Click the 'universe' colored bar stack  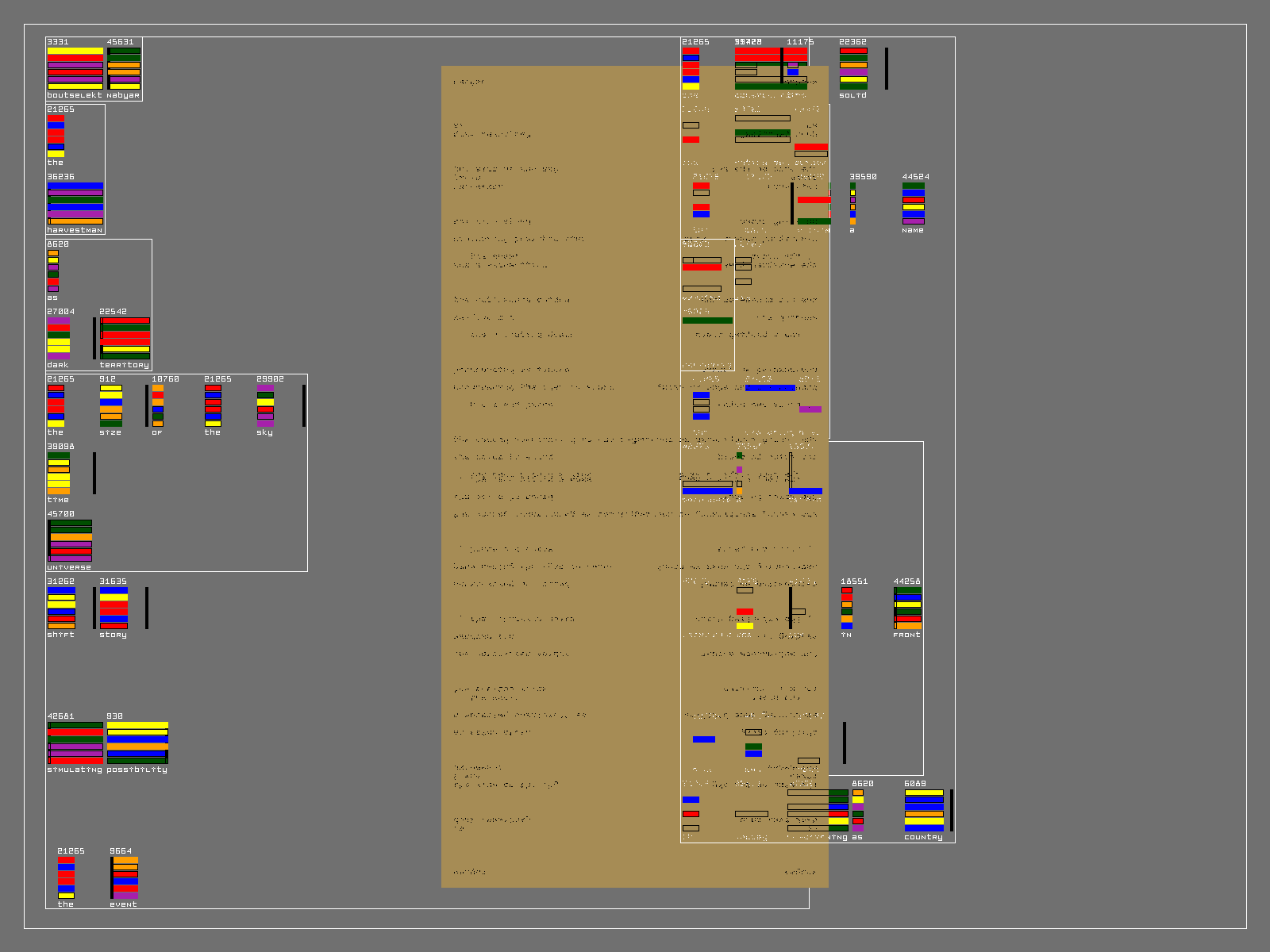point(70,540)
